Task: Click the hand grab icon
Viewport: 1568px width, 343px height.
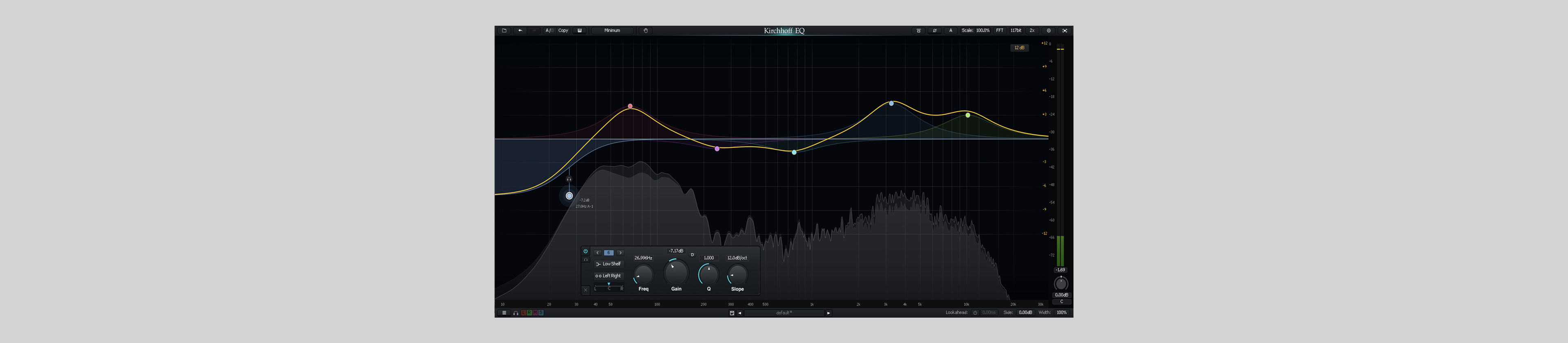Action: tap(646, 30)
